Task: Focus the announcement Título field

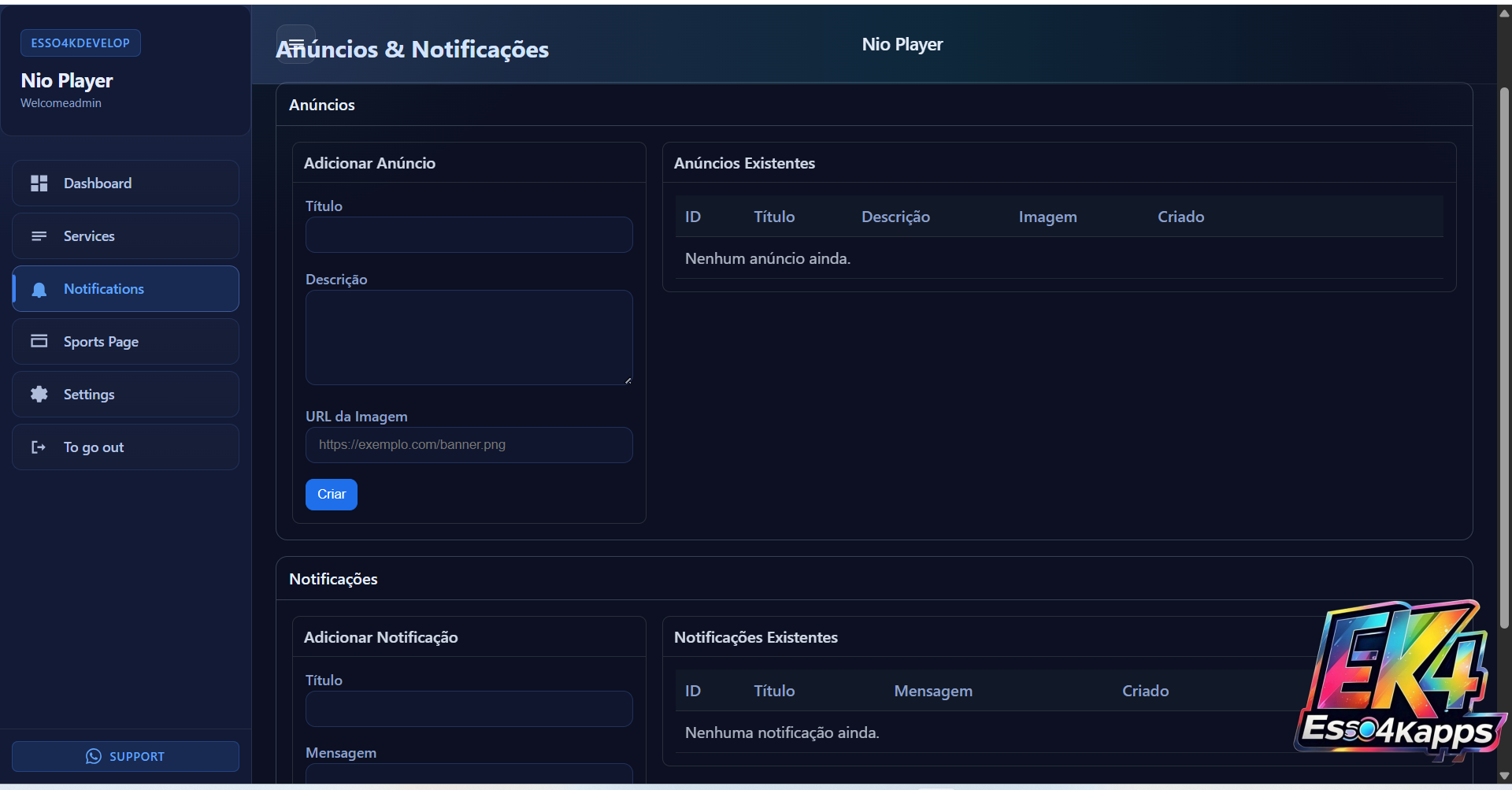Action: click(469, 235)
